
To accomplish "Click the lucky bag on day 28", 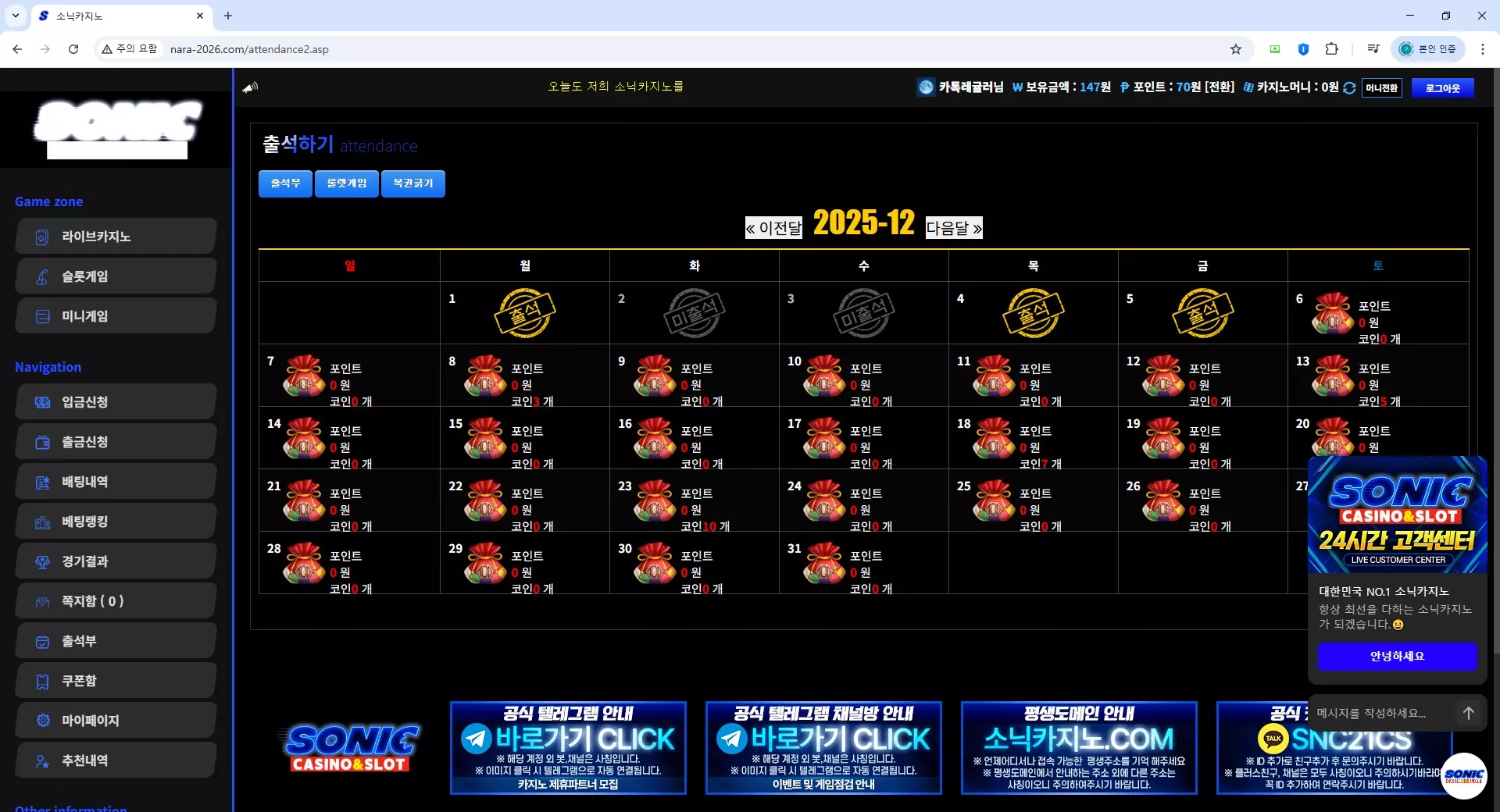I will [304, 563].
